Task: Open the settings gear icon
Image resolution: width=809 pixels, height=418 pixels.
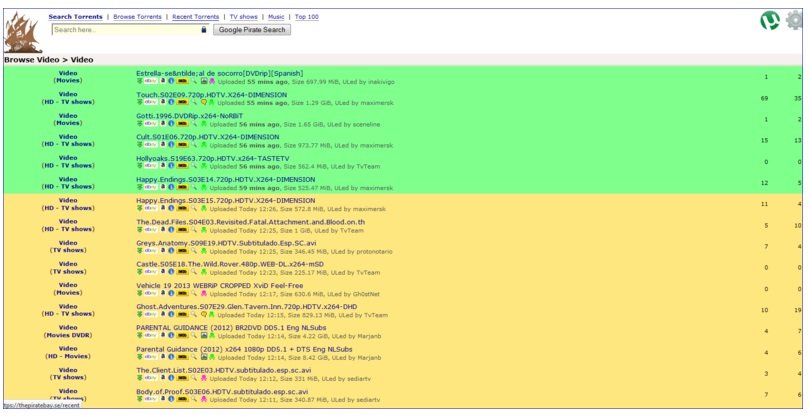Action: pos(794,21)
